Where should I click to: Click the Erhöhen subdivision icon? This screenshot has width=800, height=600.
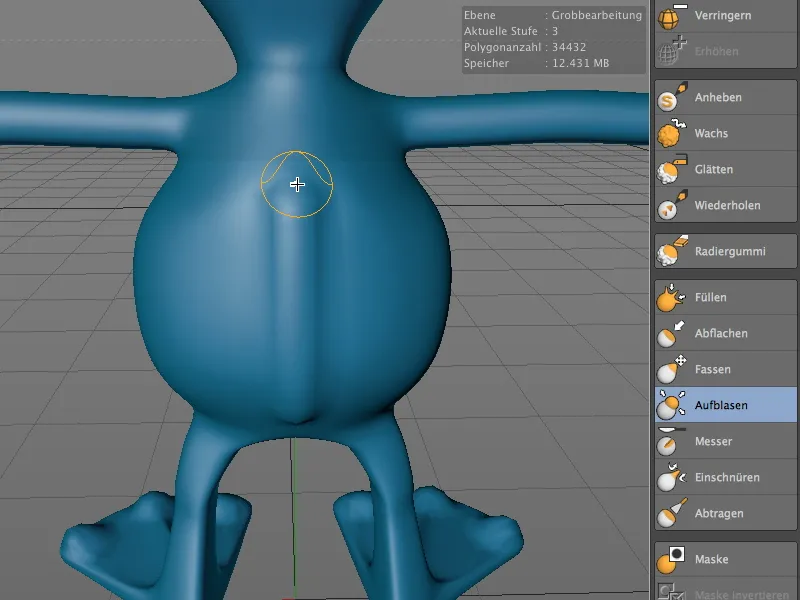click(x=671, y=51)
